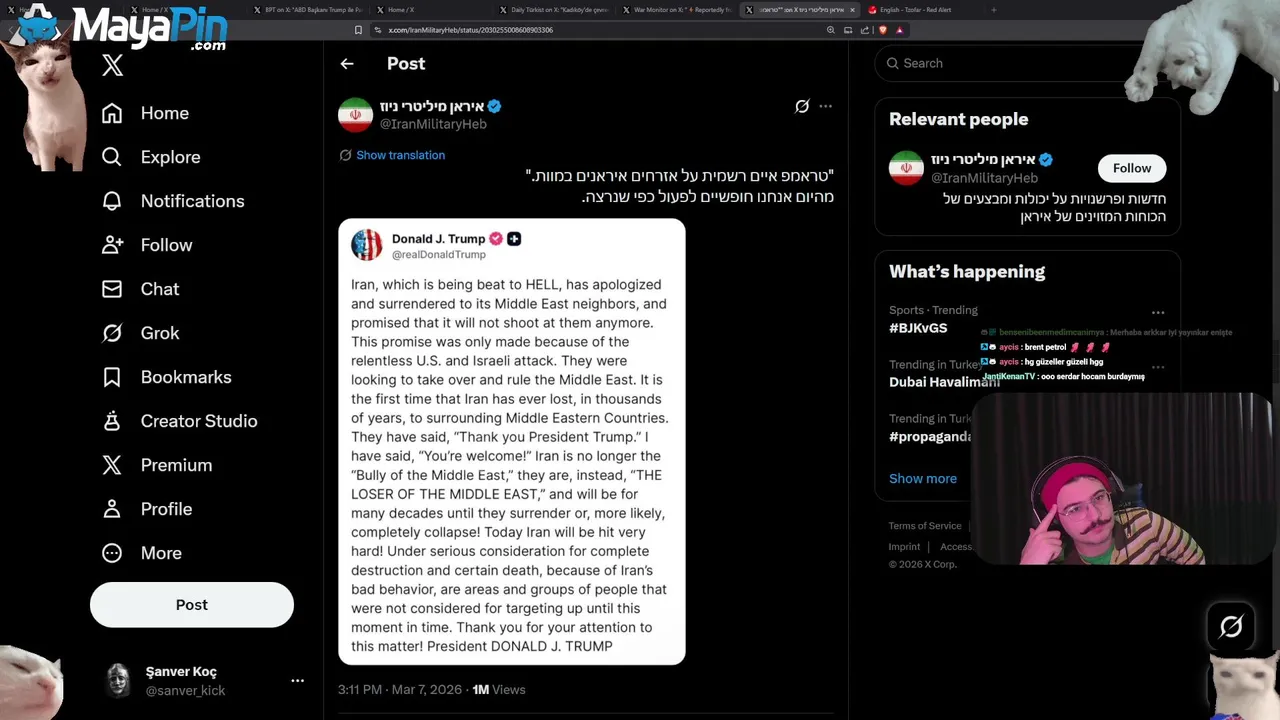1280x720 pixels.
Task: Click Show translation link
Action: (400, 155)
